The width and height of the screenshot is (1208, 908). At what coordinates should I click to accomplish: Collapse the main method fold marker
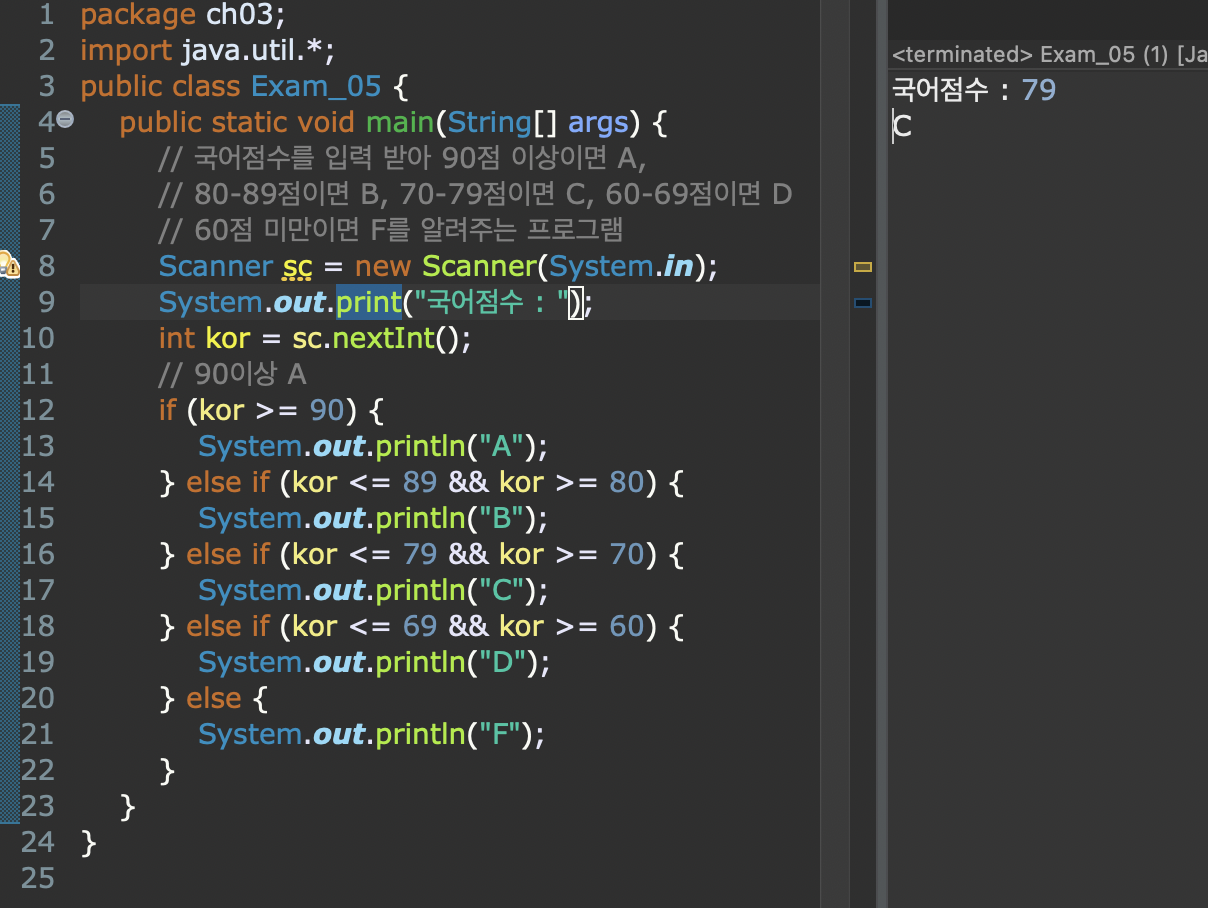65,121
